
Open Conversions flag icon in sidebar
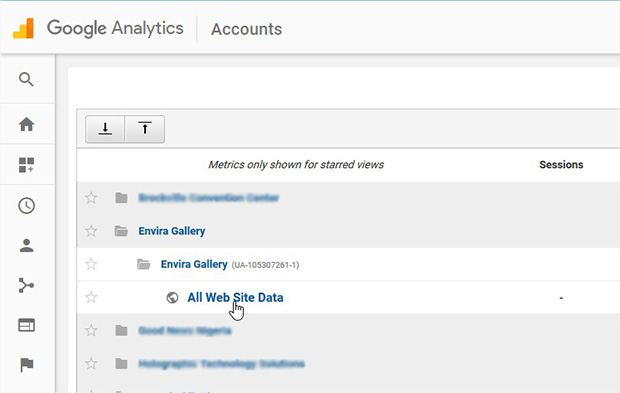tap(26, 365)
